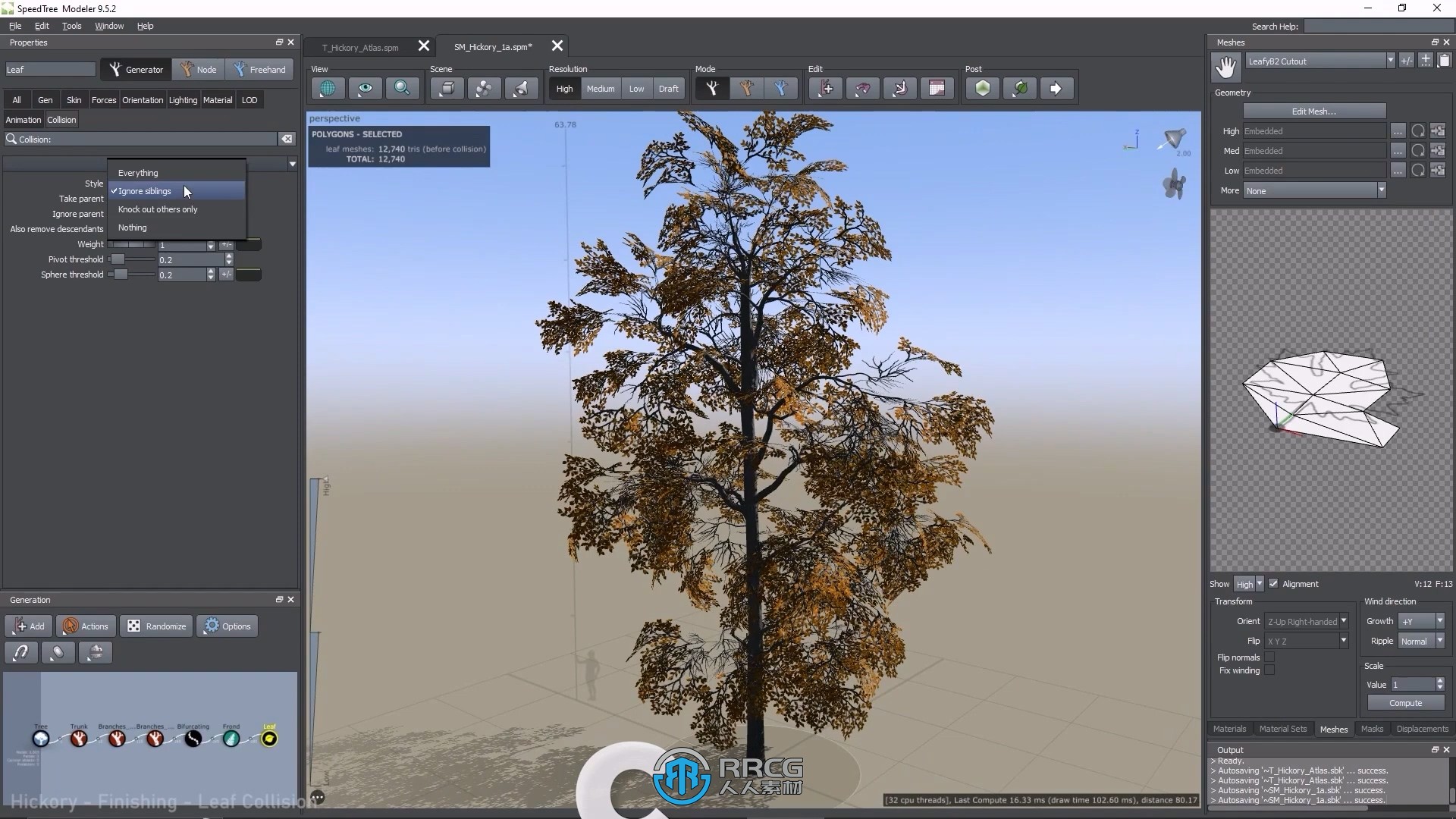Select 'Ignore siblings' from collision style dropdown
1456x819 pixels.
145,191
